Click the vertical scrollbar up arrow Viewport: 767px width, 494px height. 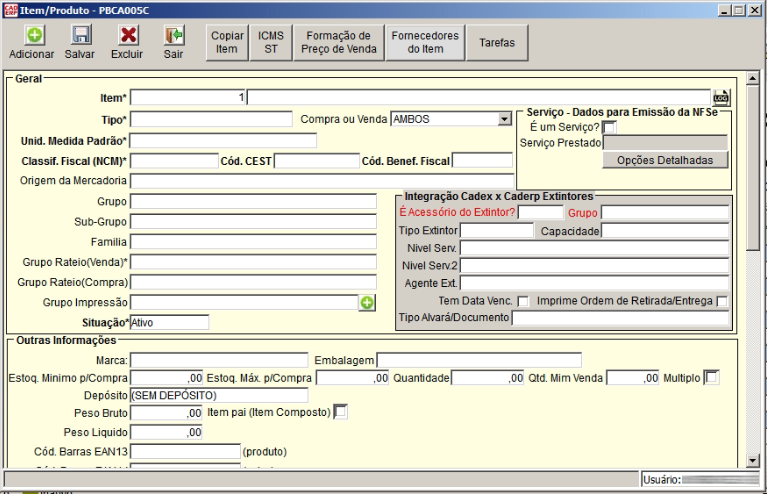pos(752,78)
